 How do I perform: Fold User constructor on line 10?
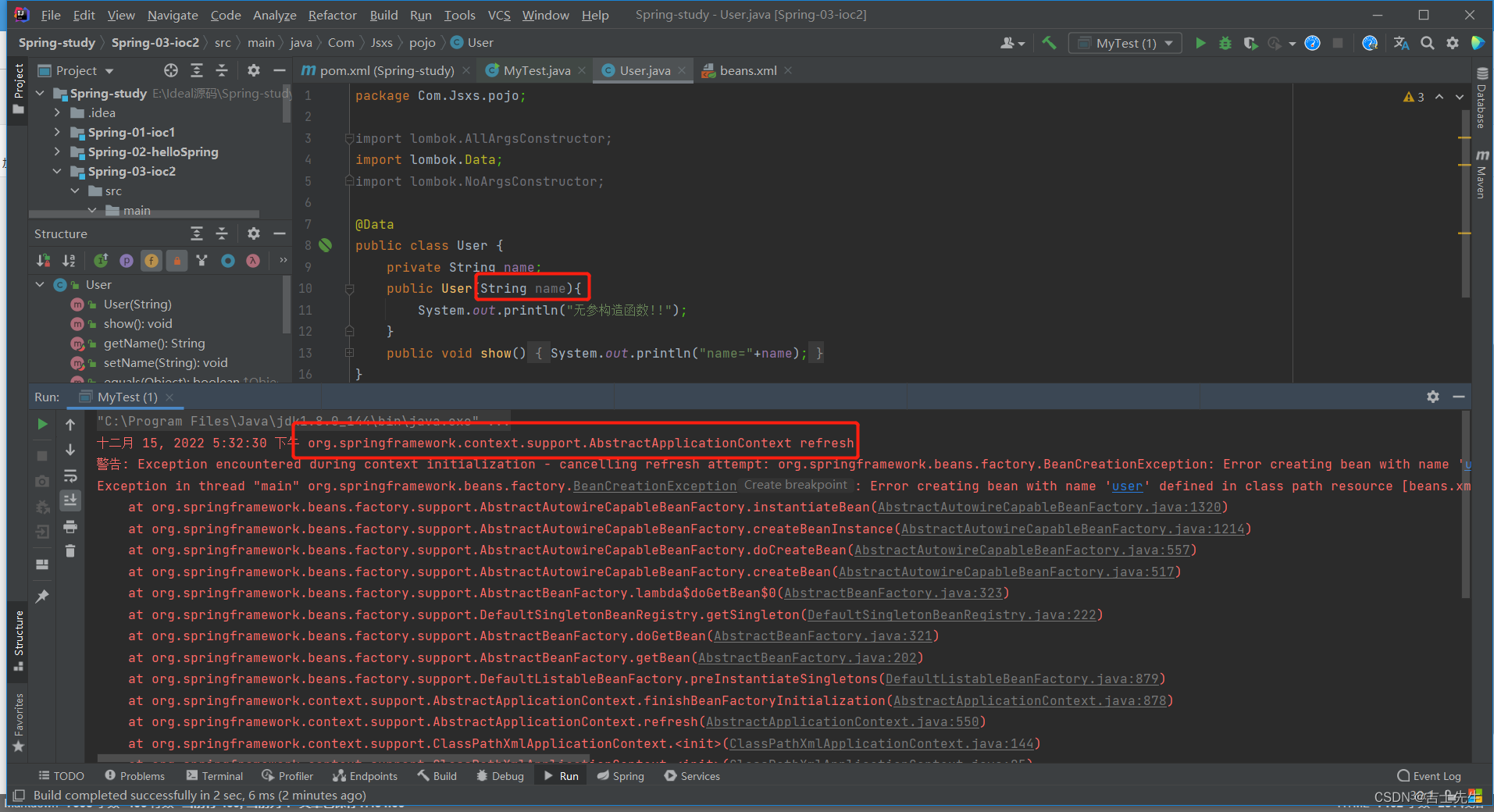click(349, 289)
